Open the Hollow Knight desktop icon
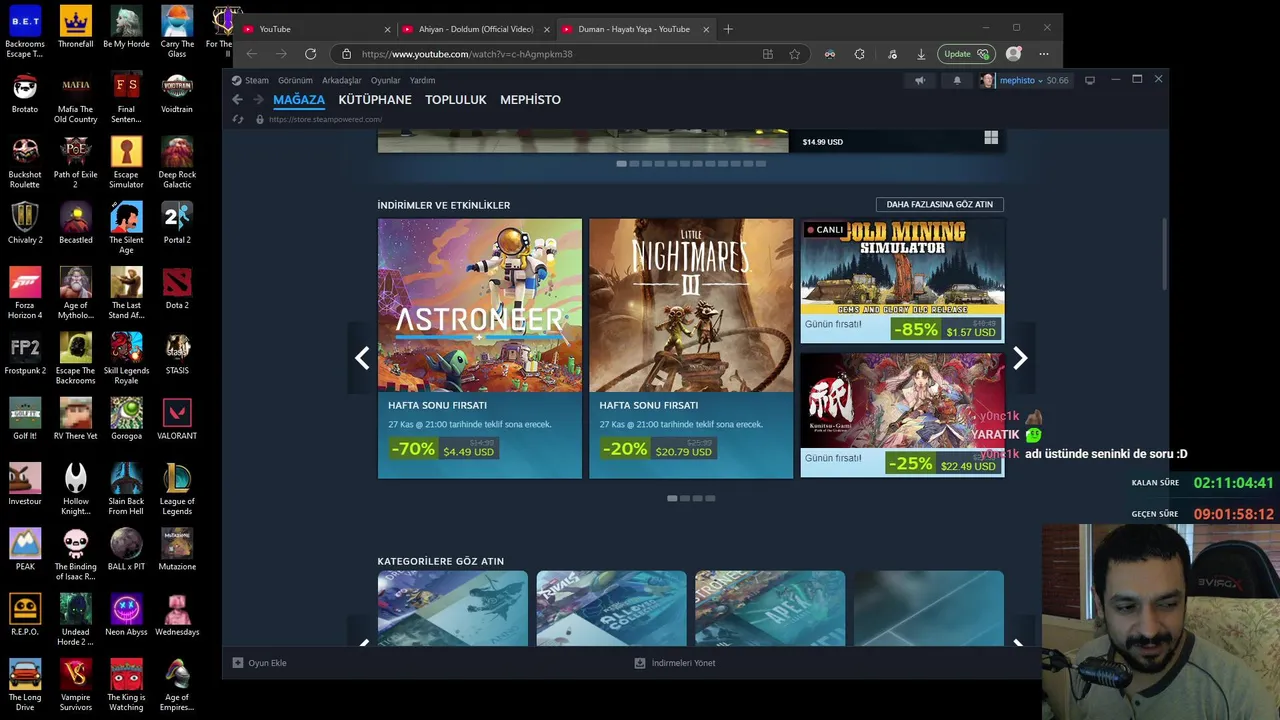Viewport: 1280px width, 720px height. pos(75,489)
